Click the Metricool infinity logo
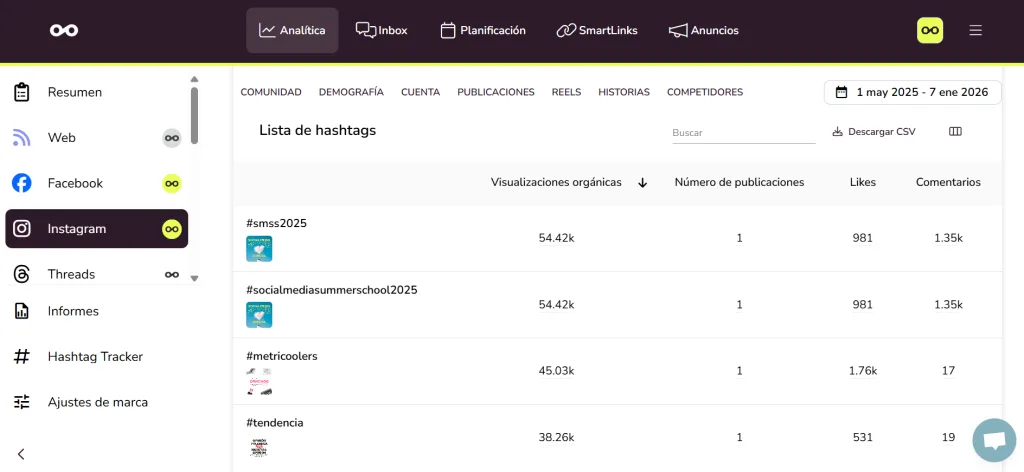The image size is (1024, 472). pyautogui.click(x=64, y=30)
